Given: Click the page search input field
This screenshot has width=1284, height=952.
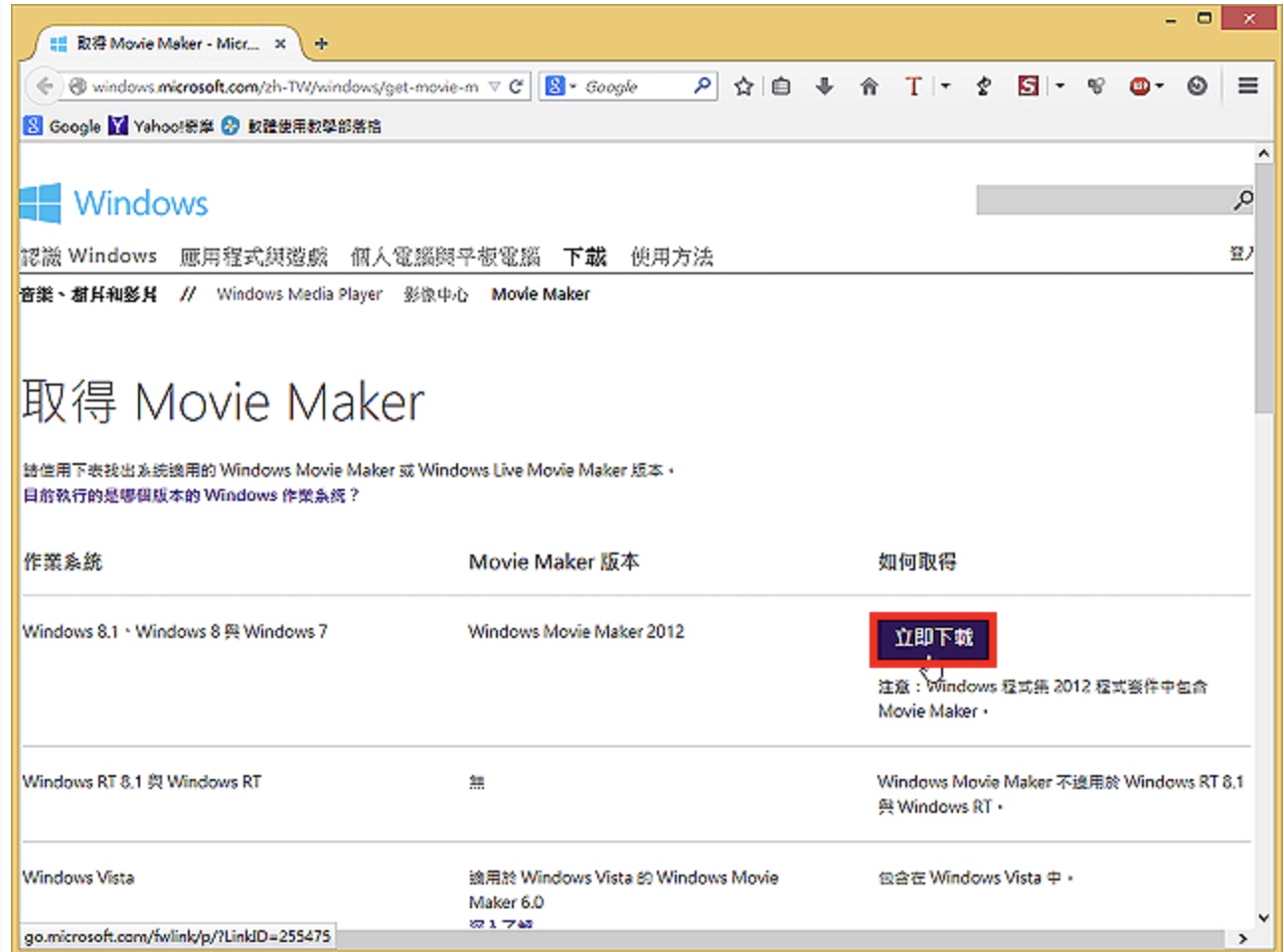Looking at the screenshot, I should click(1103, 200).
